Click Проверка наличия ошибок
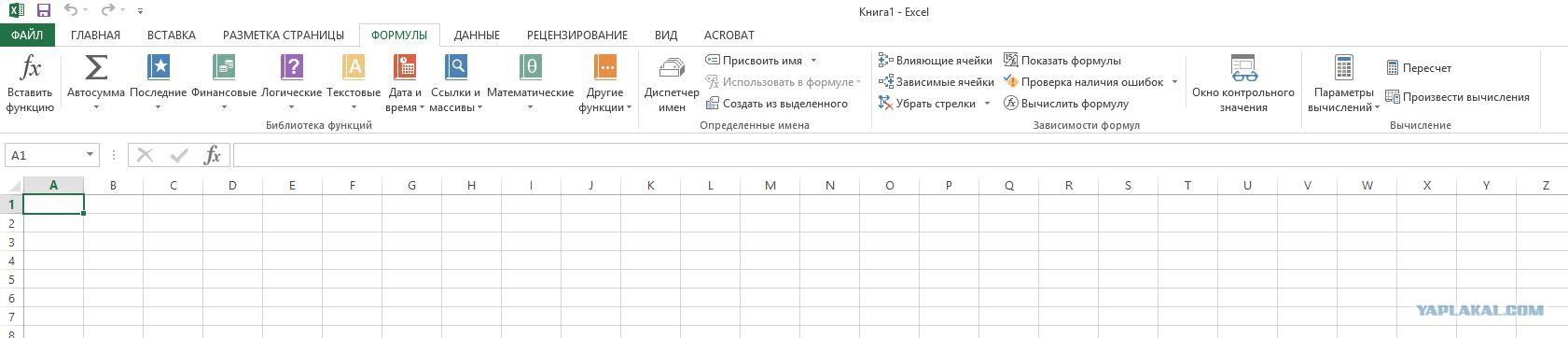 [1084, 82]
